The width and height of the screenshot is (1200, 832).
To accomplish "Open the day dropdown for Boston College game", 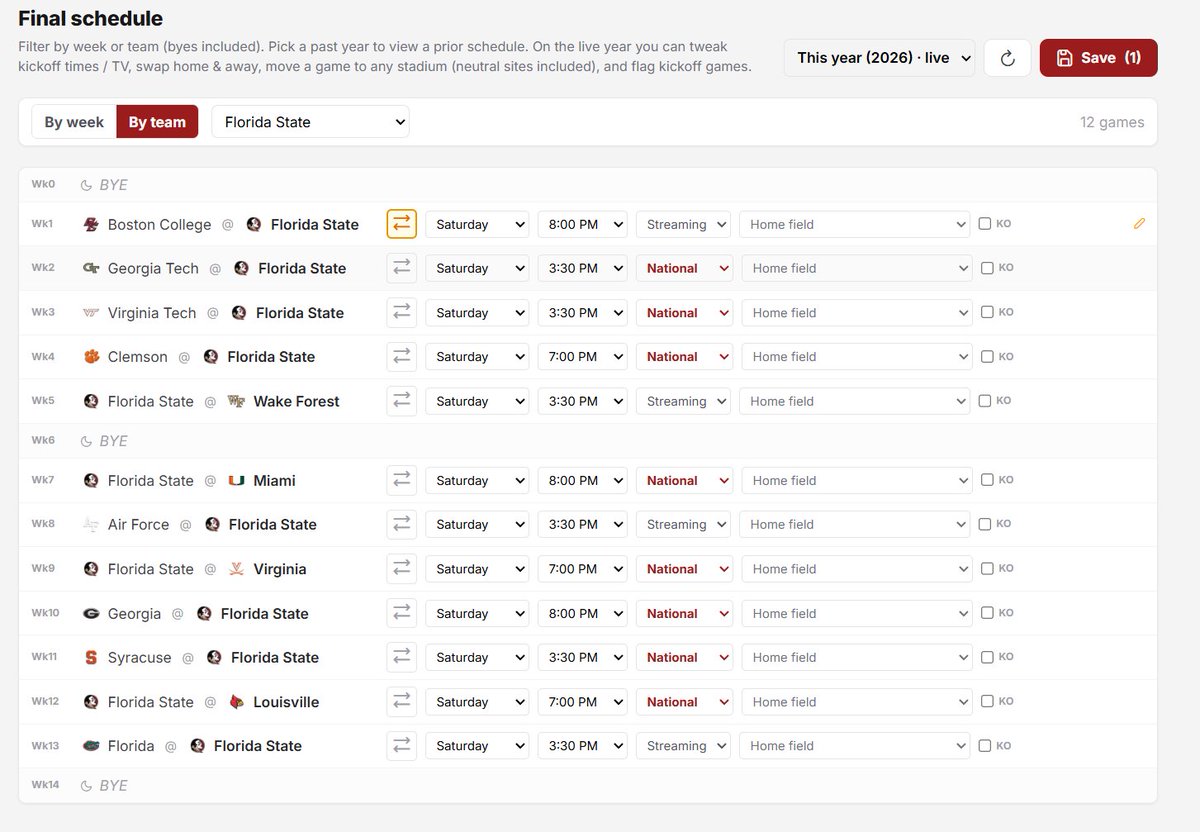I will 477,224.
